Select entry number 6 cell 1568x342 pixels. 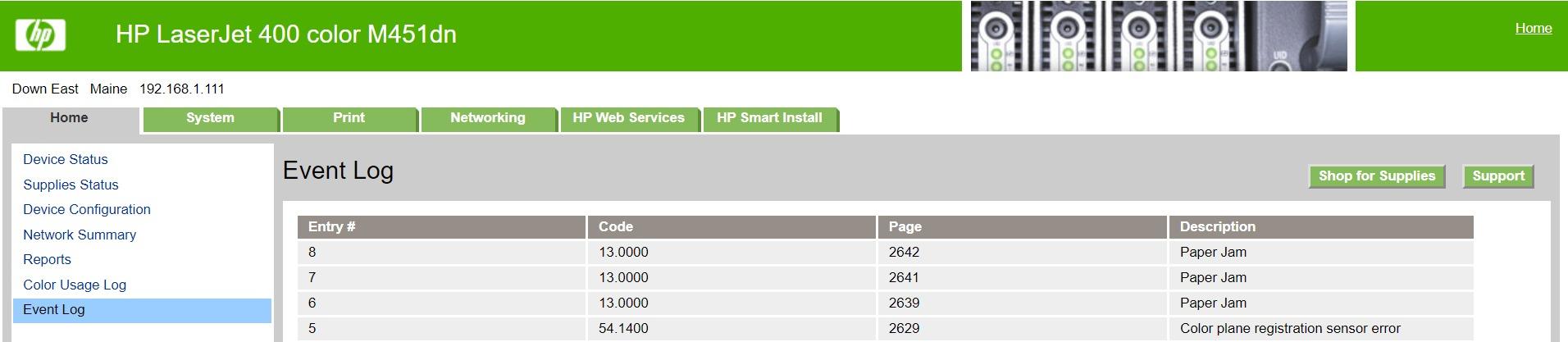(441, 303)
